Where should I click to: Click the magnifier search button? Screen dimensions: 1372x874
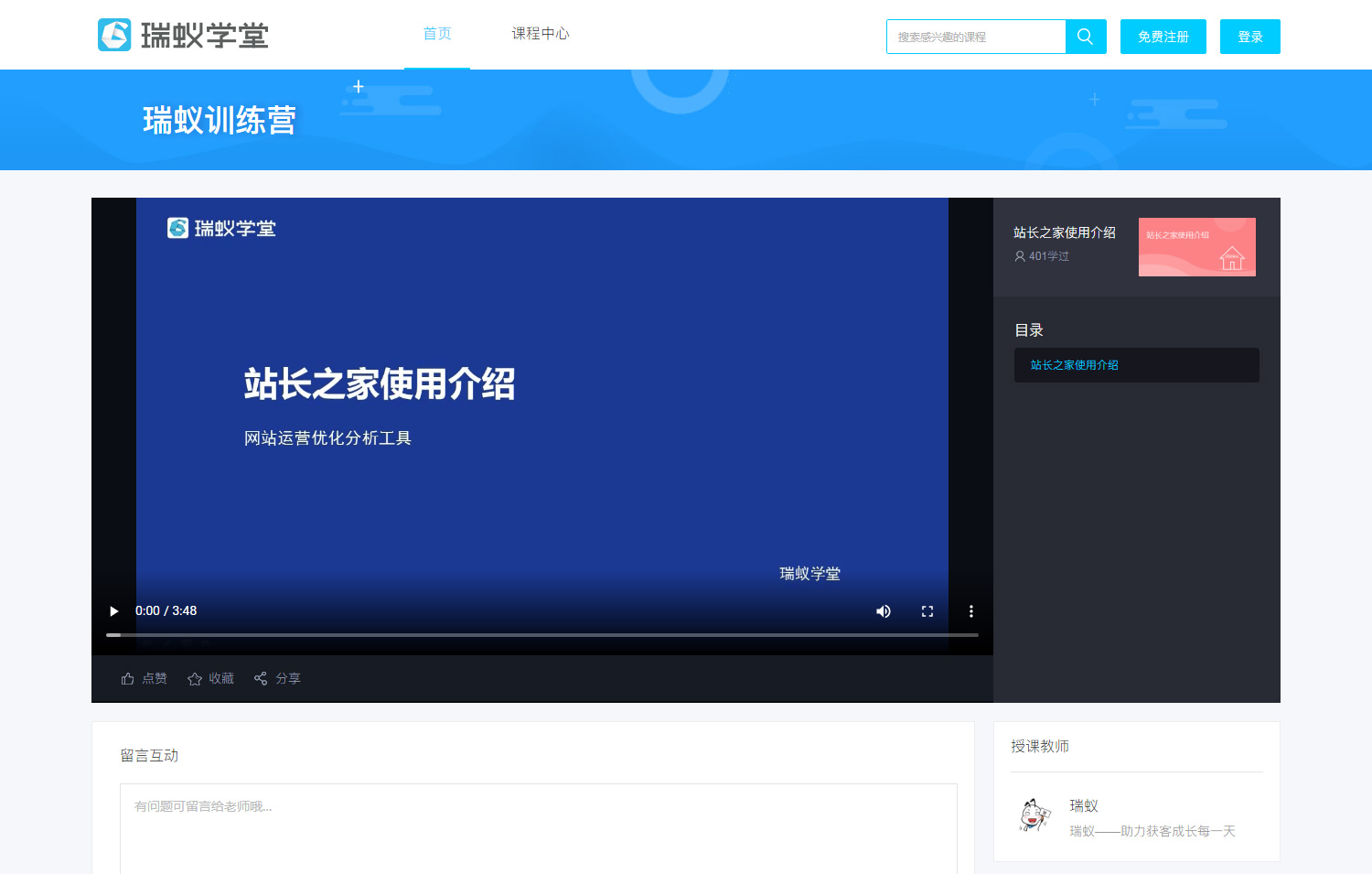tap(1086, 37)
